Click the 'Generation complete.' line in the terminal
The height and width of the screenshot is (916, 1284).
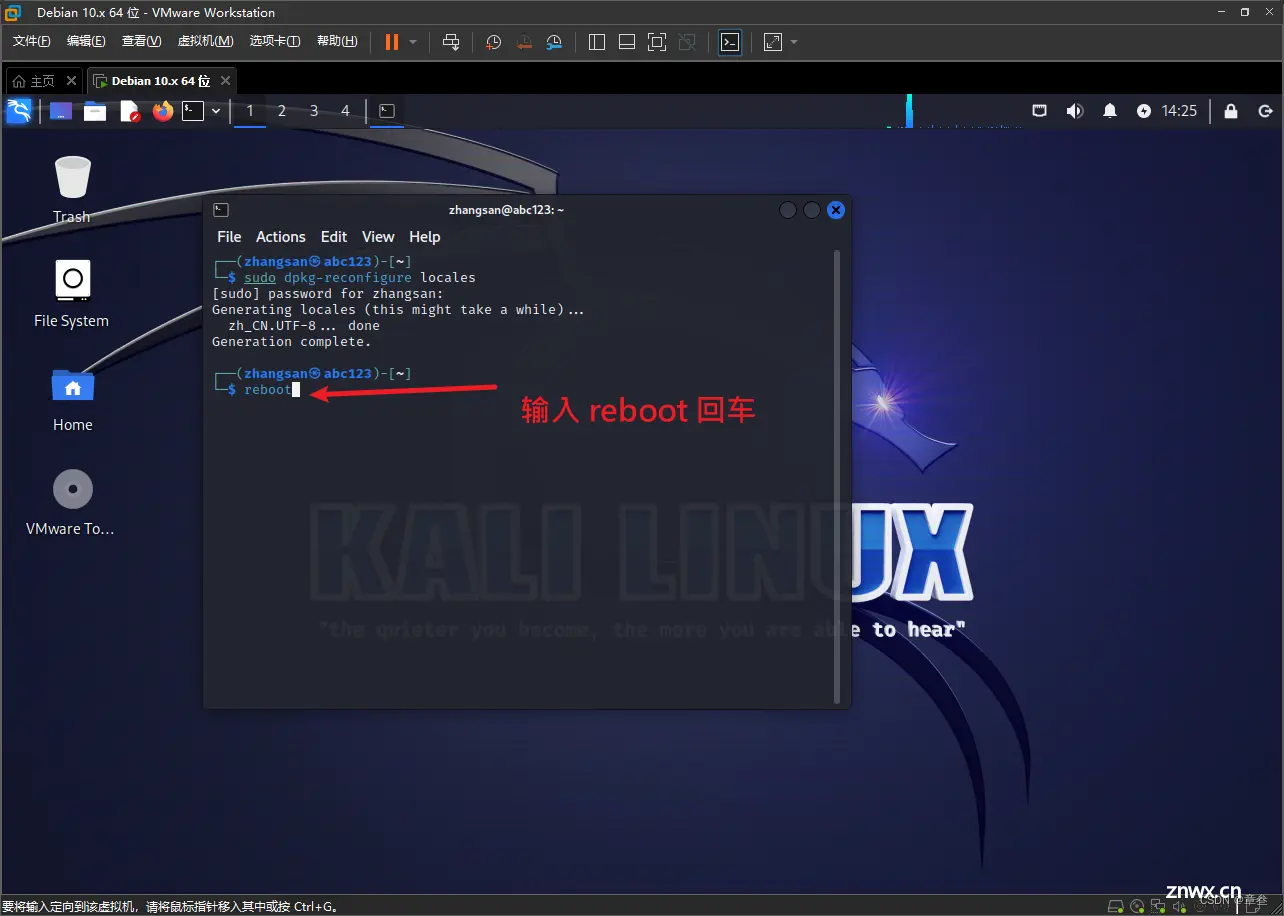(x=292, y=342)
